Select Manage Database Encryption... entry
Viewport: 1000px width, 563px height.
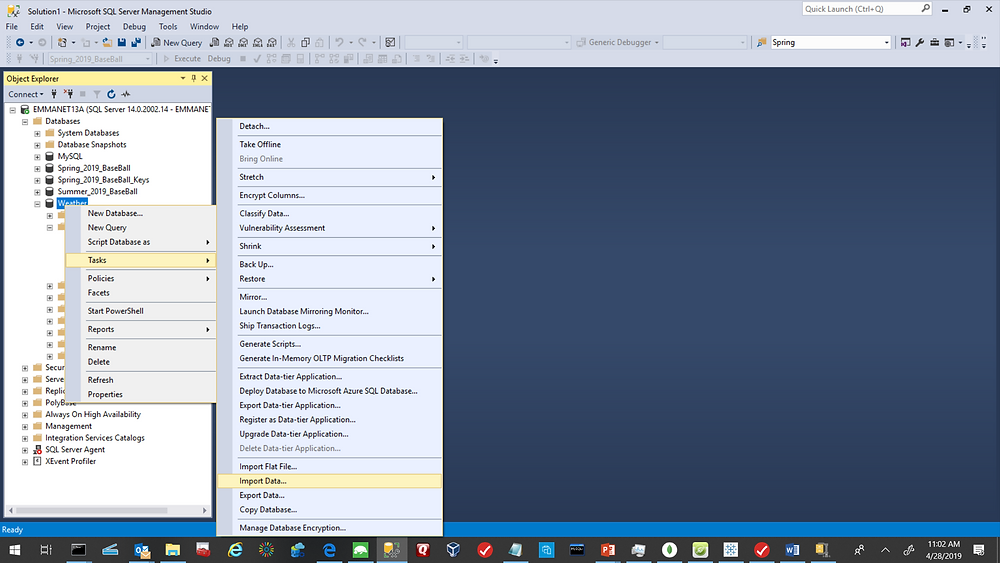[330, 528]
